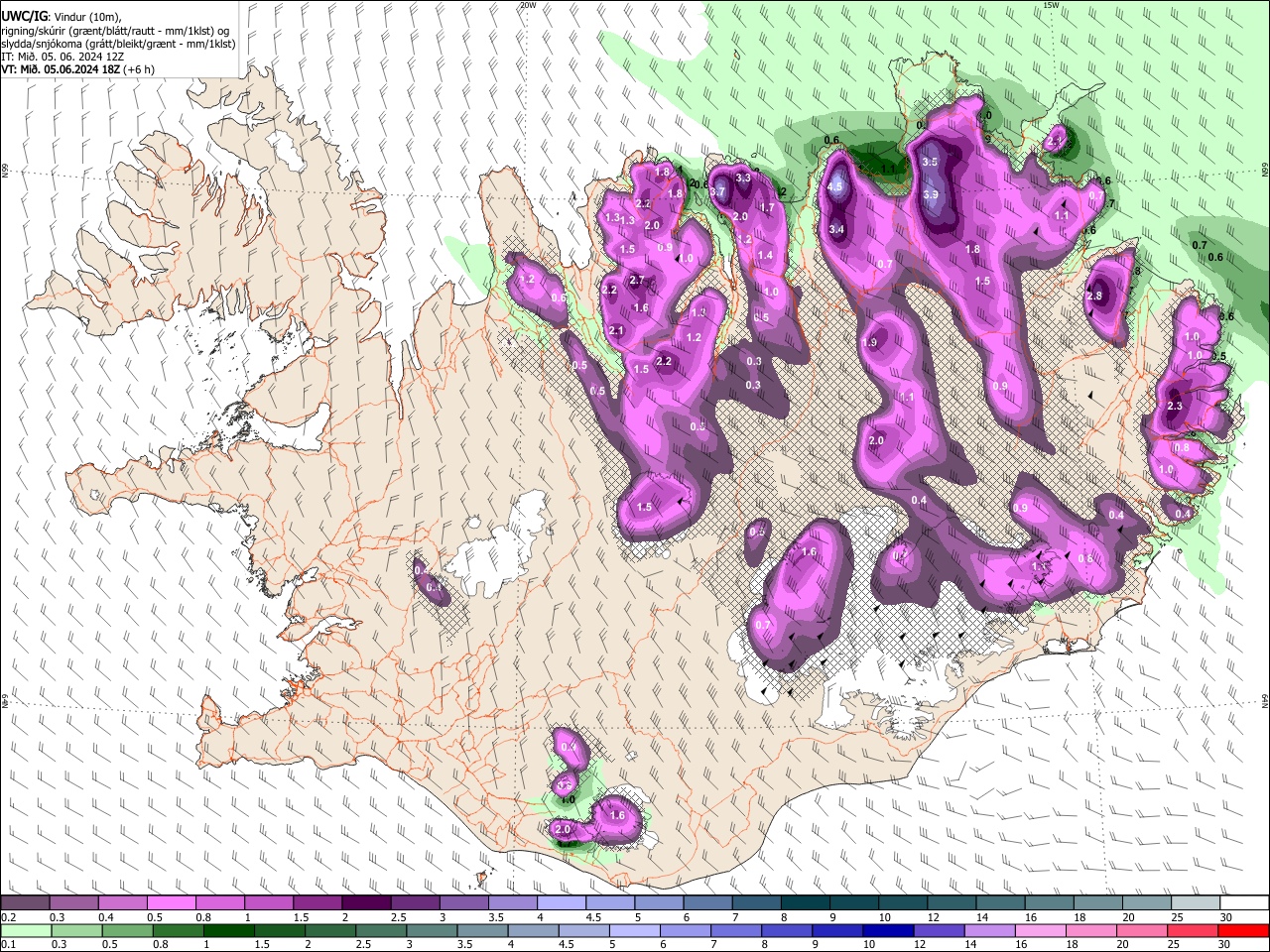The image size is (1270, 952).
Task: Click the upper snow scale swatch starting at 0.5
Action: (173, 902)
